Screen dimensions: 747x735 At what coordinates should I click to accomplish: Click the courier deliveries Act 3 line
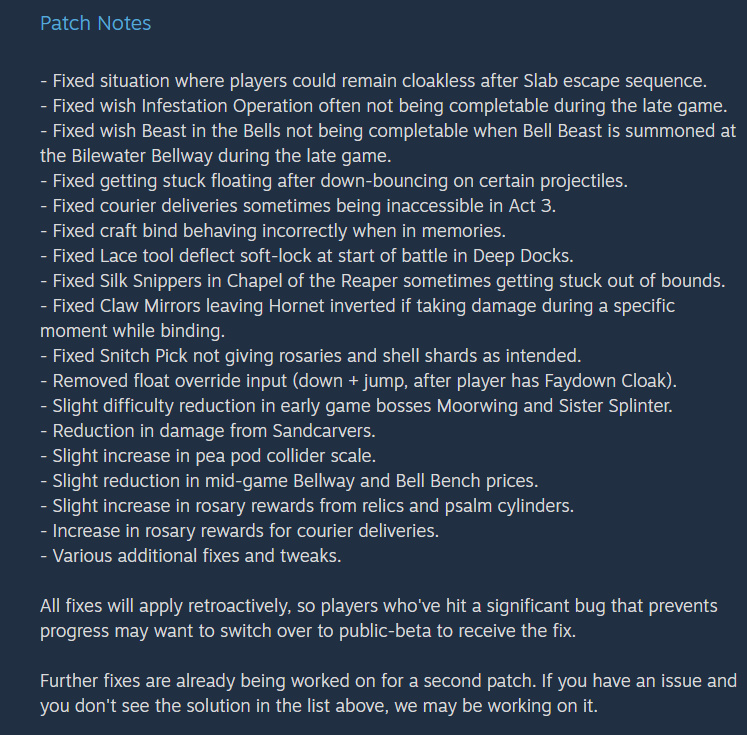click(298, 206)
